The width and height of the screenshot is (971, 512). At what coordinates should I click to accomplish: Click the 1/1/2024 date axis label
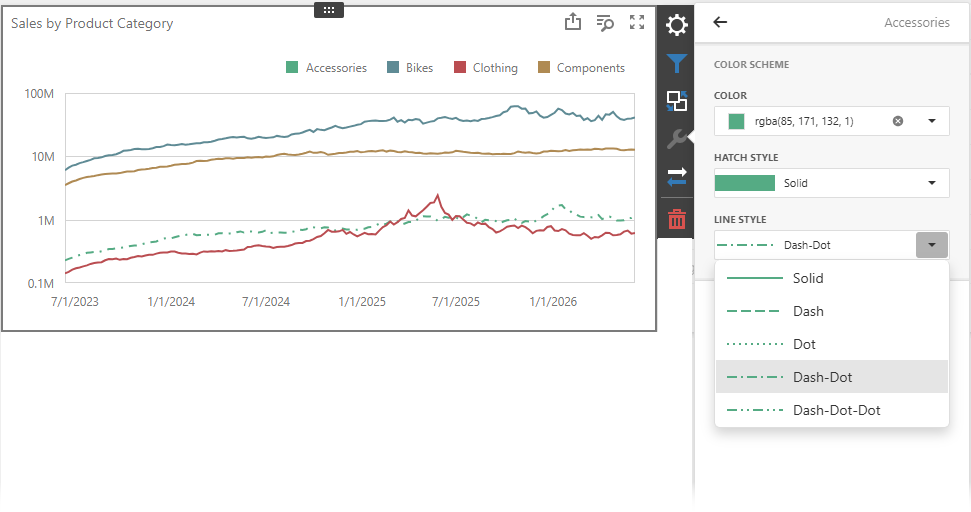coord(171,302)
